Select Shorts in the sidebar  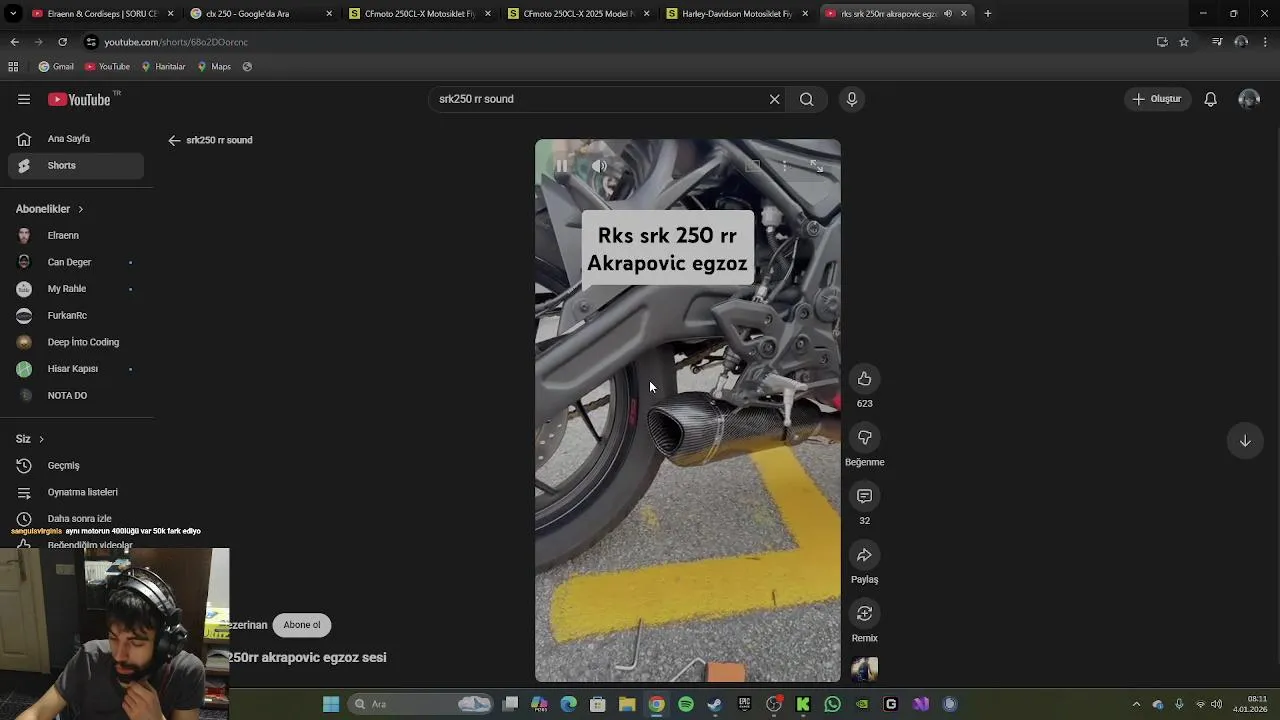click(76, 166)
